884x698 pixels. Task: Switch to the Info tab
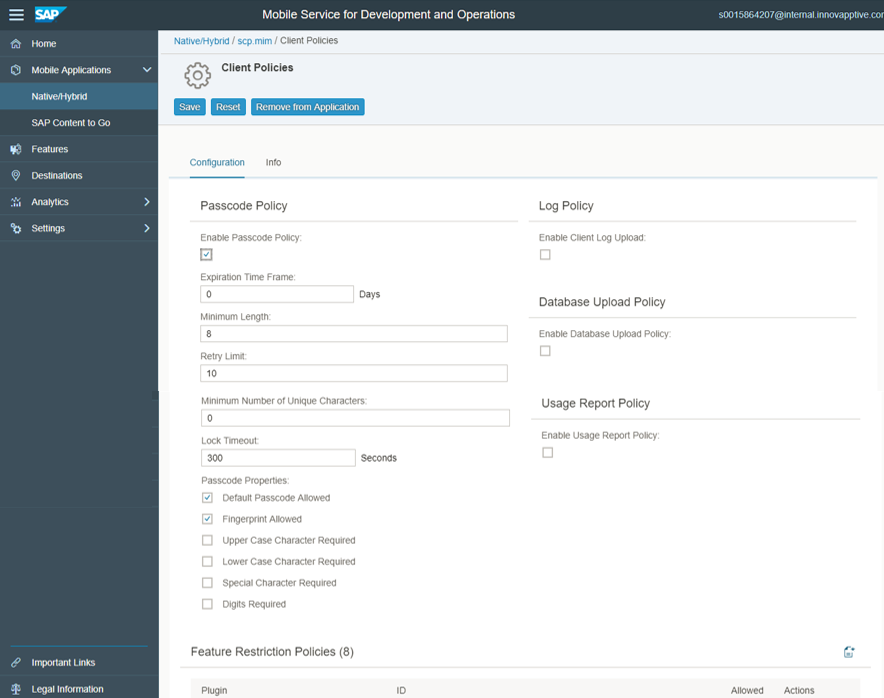click(273, 162)
